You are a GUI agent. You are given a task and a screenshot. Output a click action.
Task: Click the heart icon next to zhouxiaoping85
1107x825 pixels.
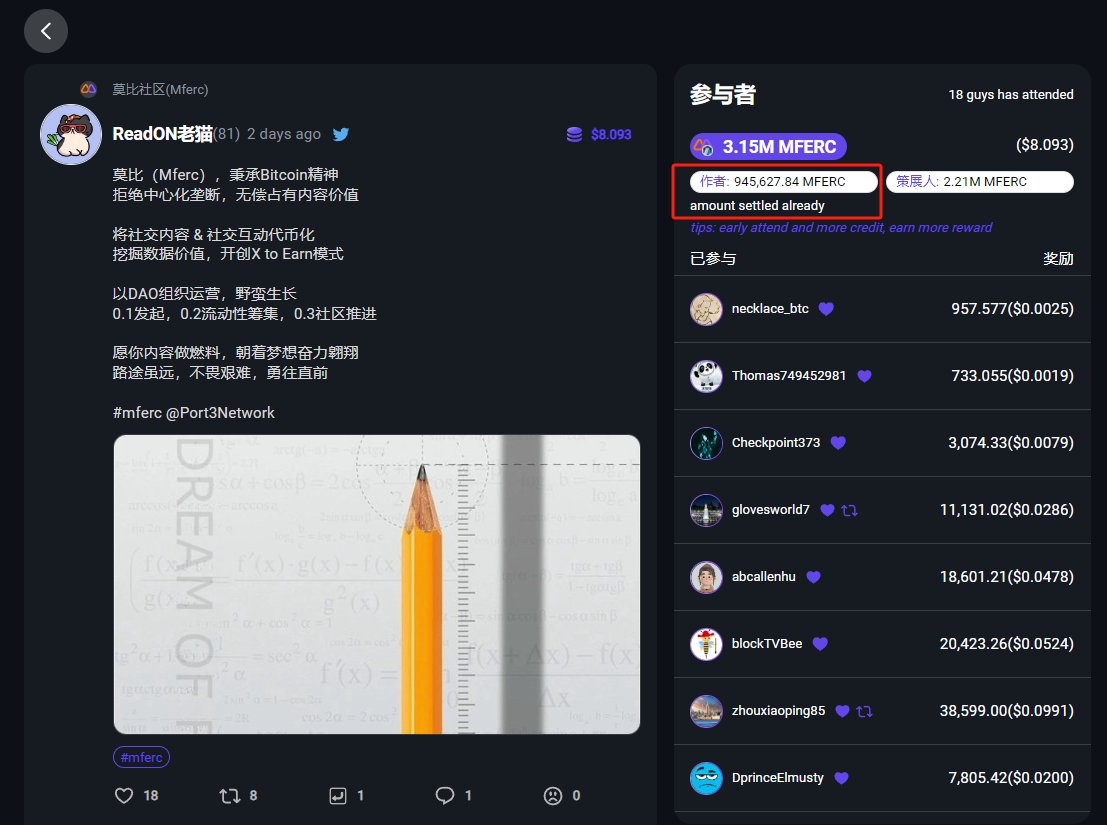(842, 711)
